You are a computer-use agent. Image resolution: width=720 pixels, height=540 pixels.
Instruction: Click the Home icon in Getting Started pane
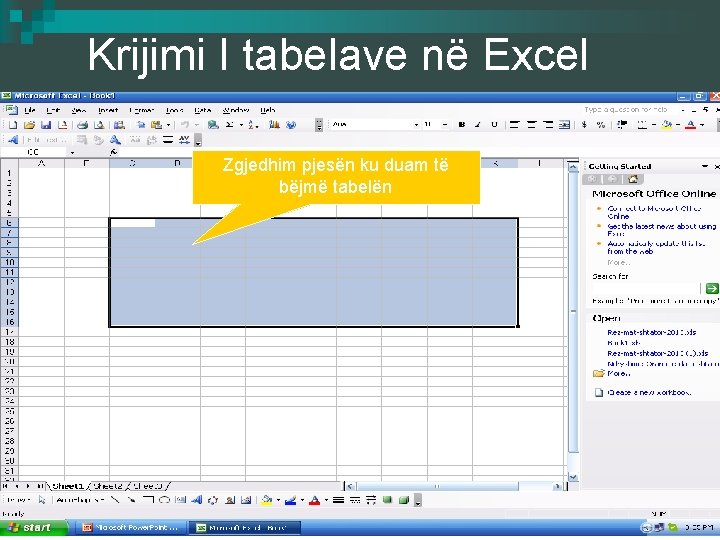point(633,179)
